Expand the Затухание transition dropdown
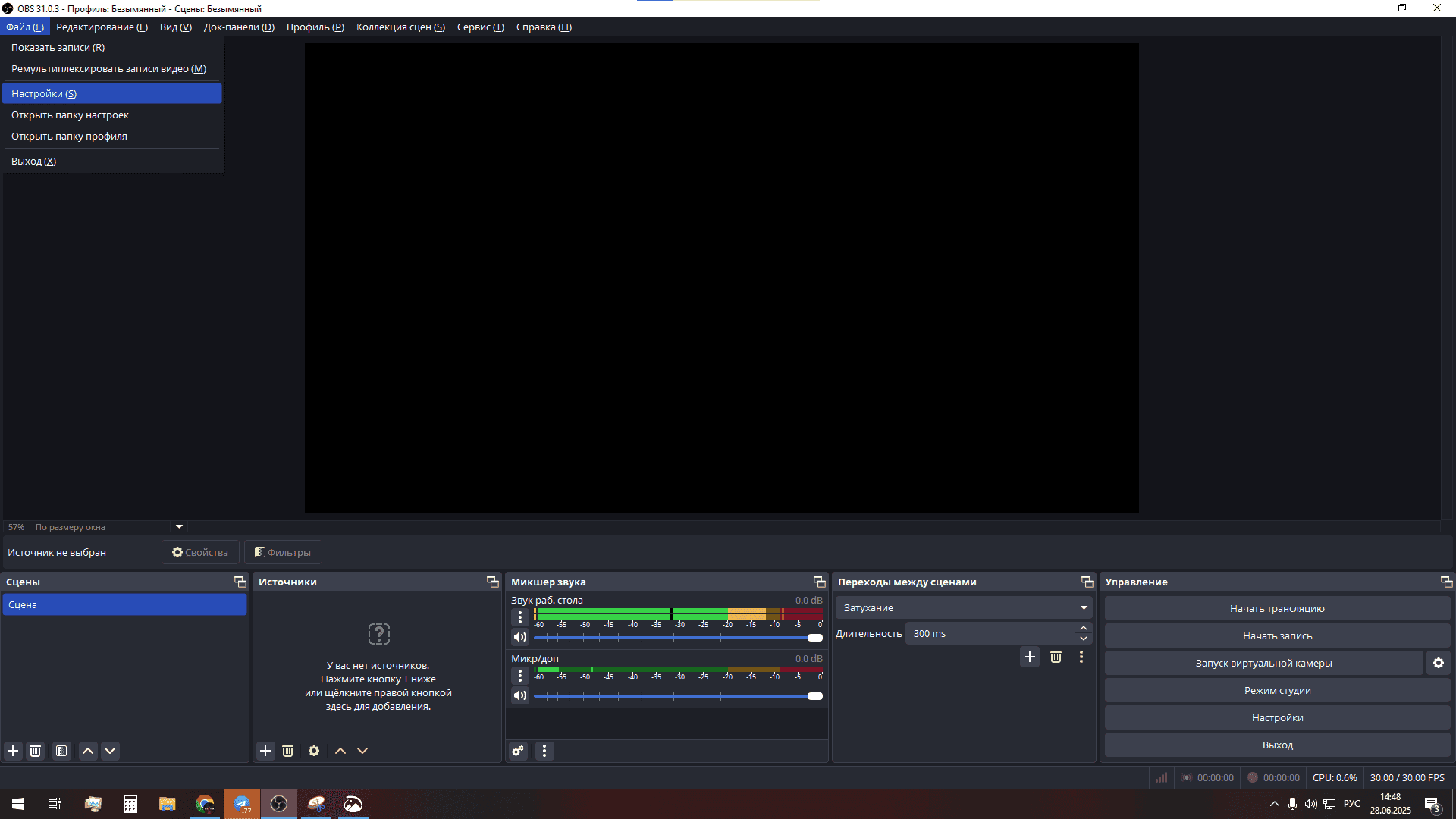This screenshot has height=819, width=1456. pos(1084,607)
